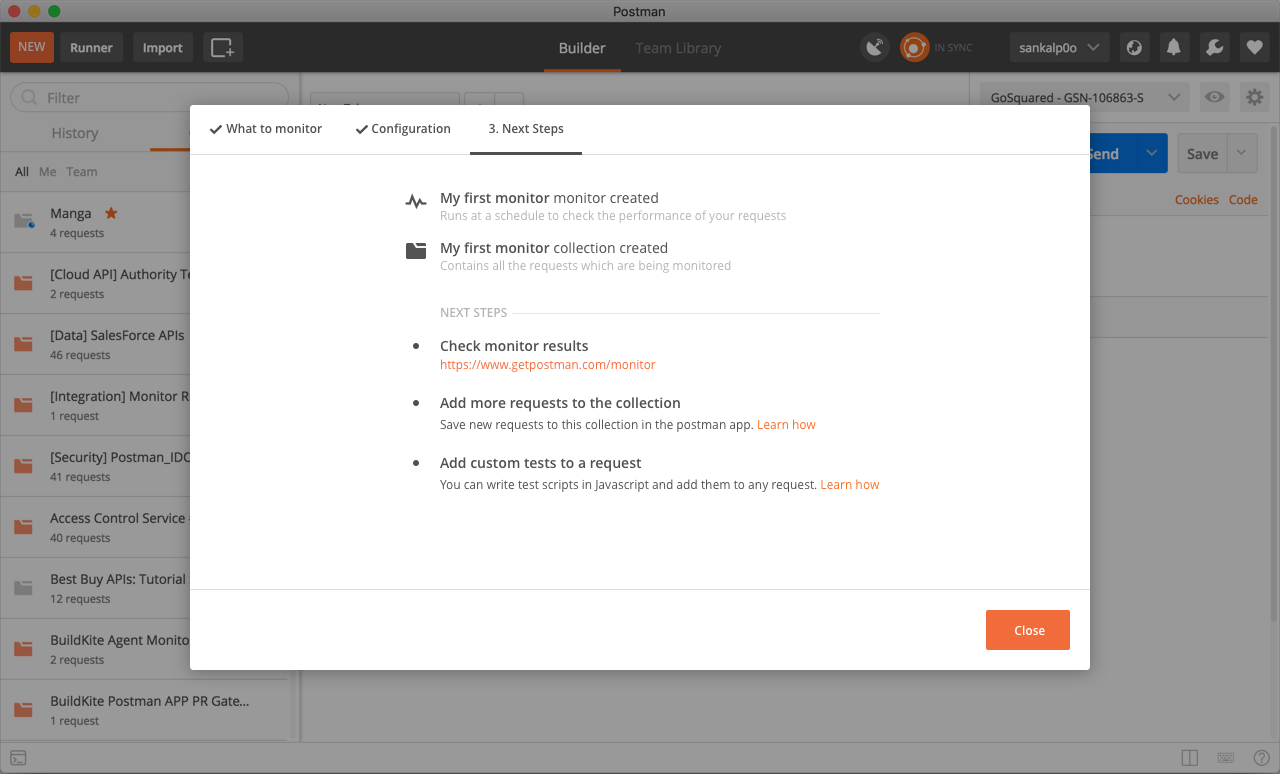Image resolution: width=1280 pixels, height=774 pixels.
Task: Click the [Integration] Monitor collection folder icon
Action: click(24, 405)
